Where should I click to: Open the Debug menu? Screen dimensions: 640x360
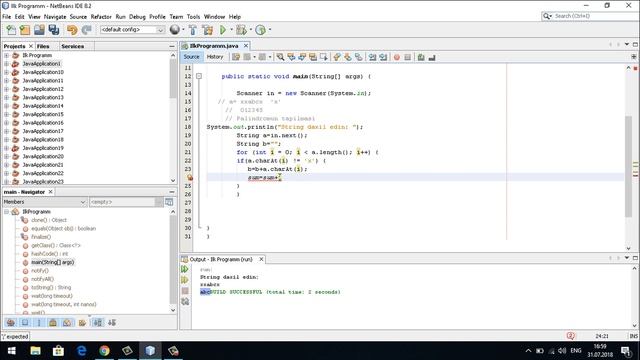point(137,17)
